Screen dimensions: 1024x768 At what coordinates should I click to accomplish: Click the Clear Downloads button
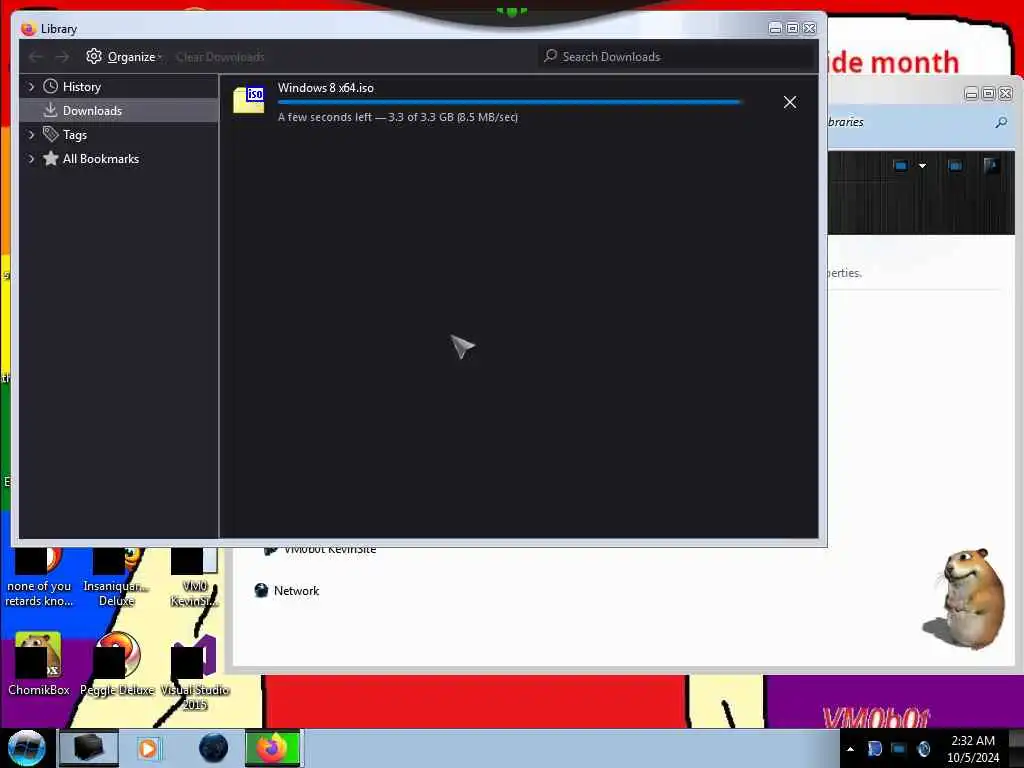point(219,57)
